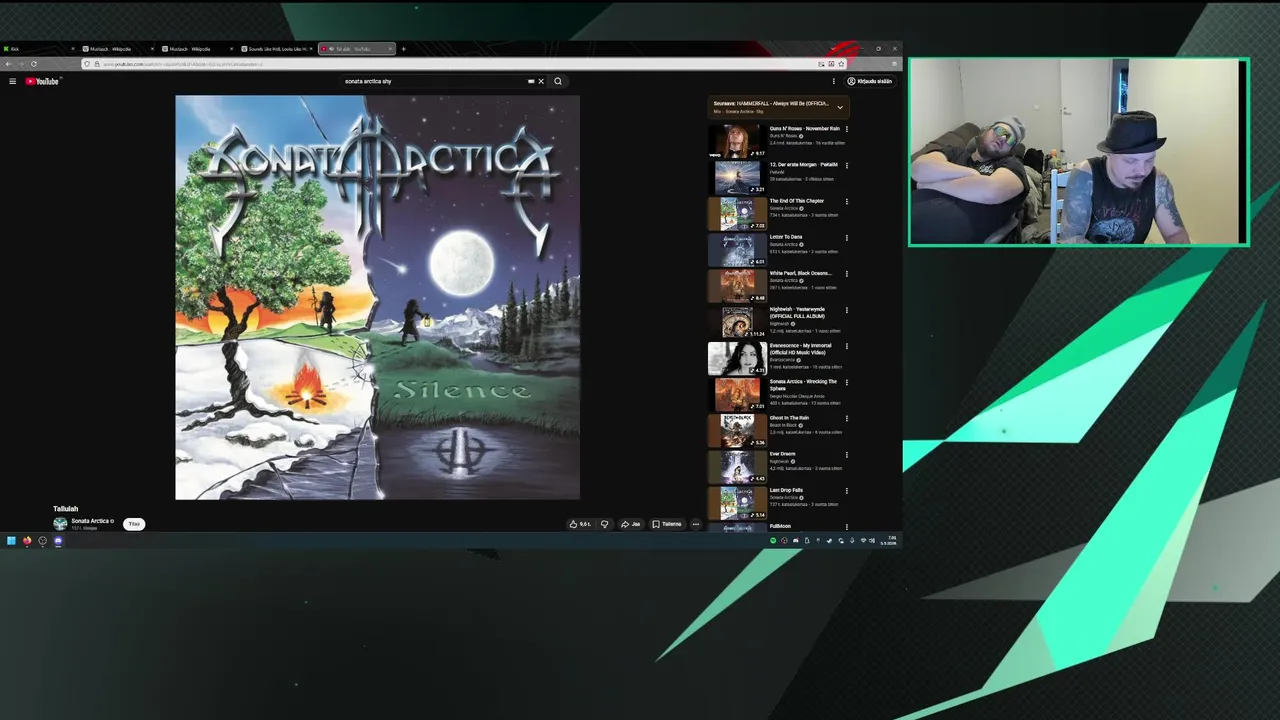Open menu for White Pearl, Black Oceans
This screenshot has width=1280, height=720.
[x=846, y=274]
